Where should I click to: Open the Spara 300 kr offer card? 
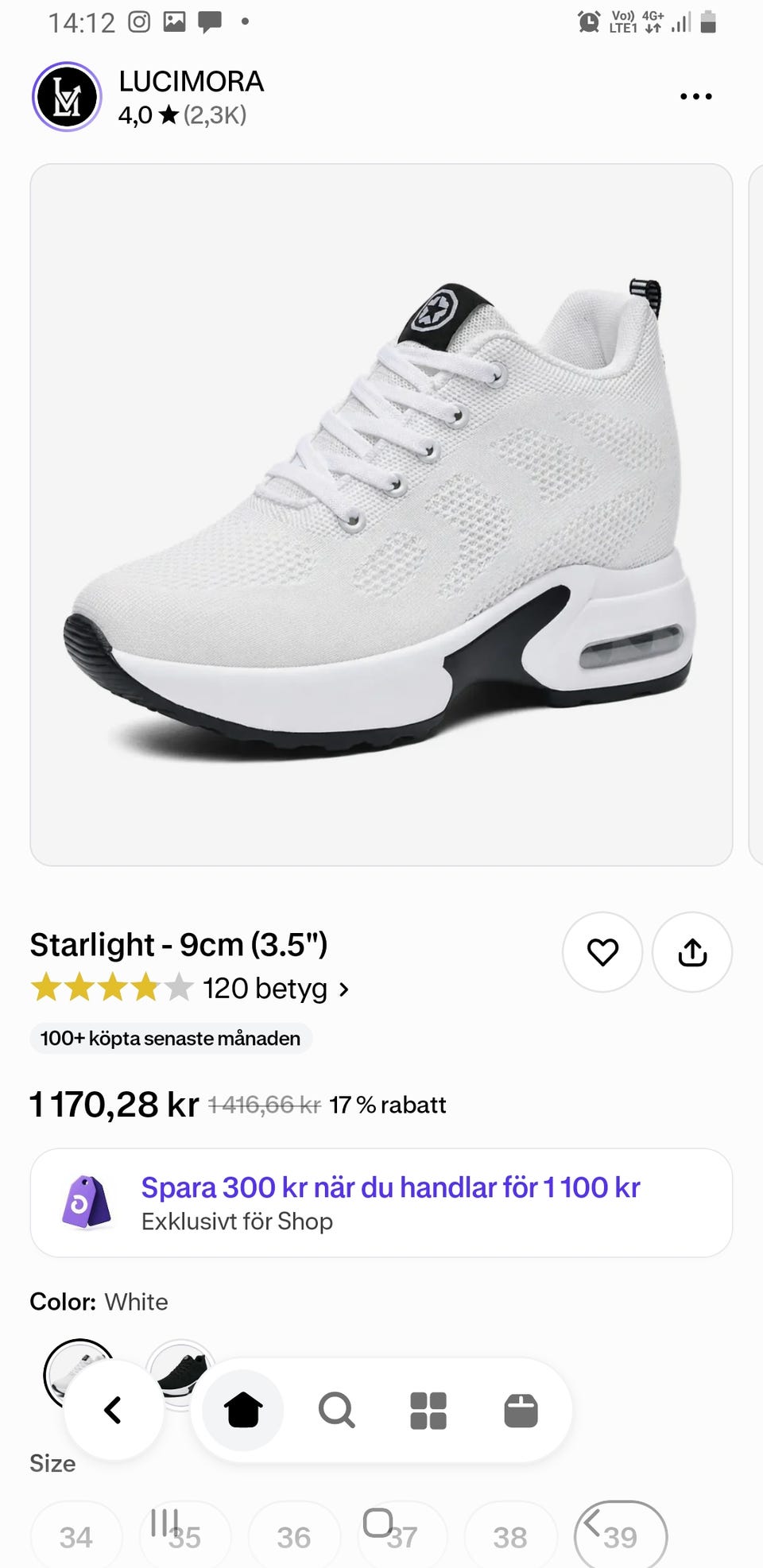point(381,1203)
